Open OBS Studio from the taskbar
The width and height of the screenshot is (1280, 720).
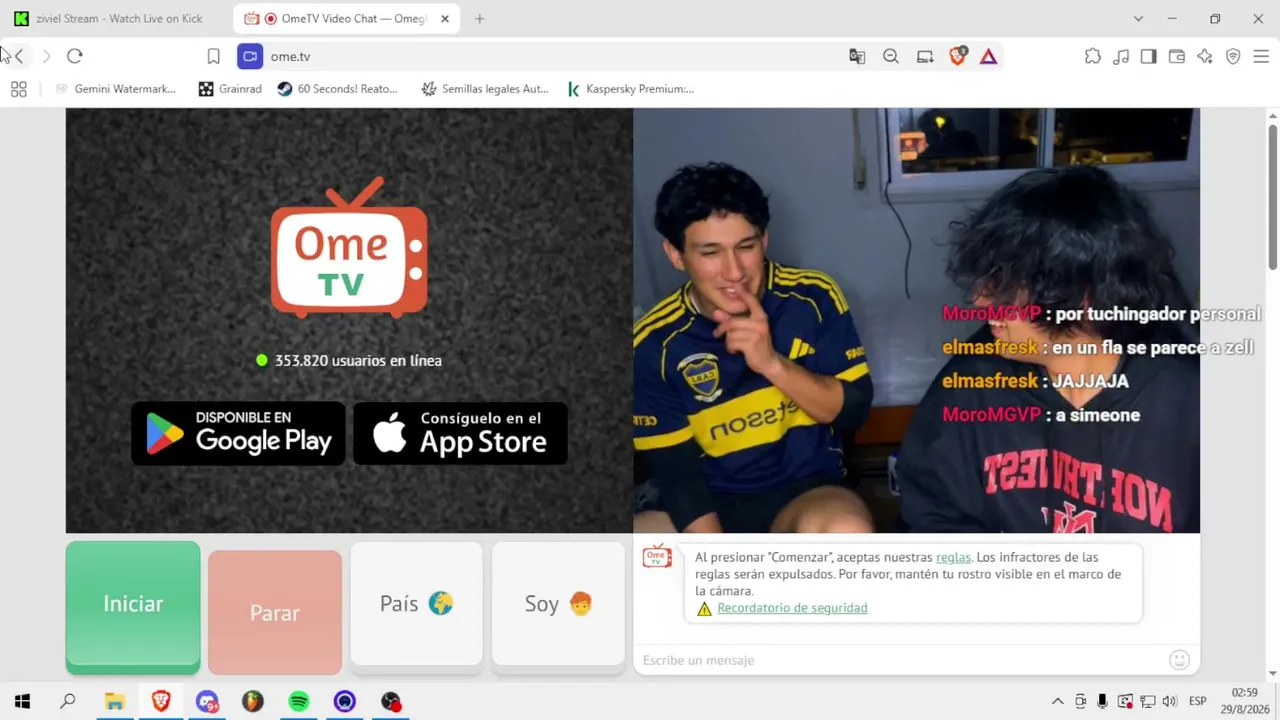[x=391, y=701]
